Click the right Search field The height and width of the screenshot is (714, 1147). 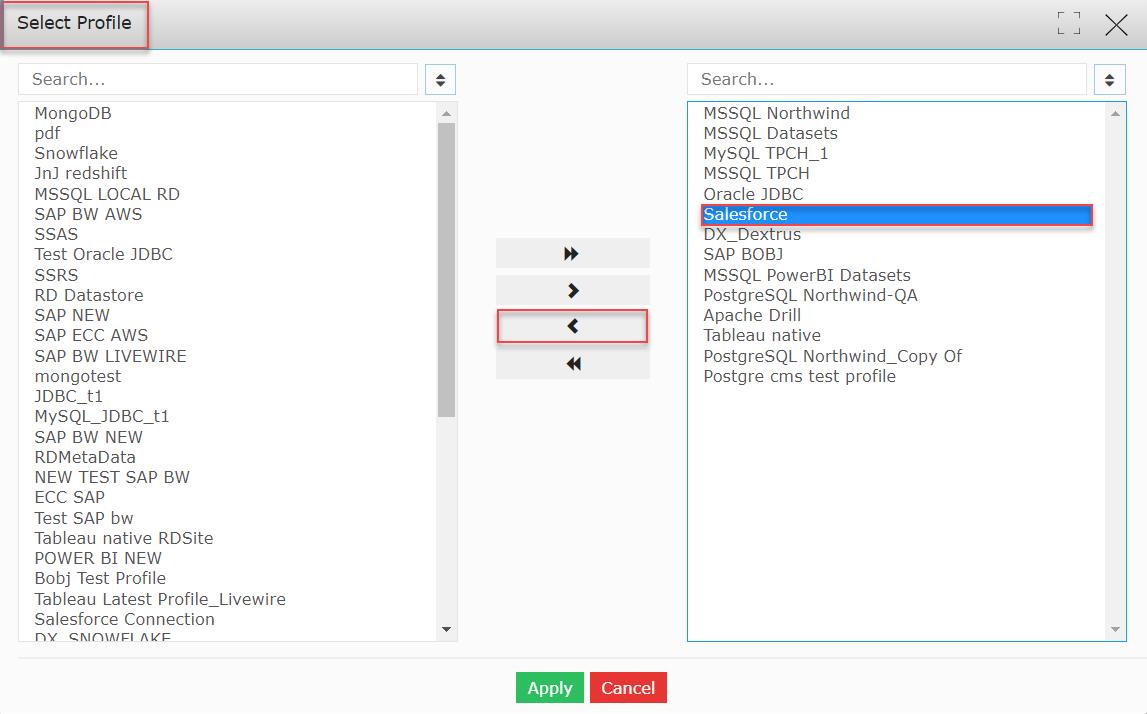click(887, 79)
